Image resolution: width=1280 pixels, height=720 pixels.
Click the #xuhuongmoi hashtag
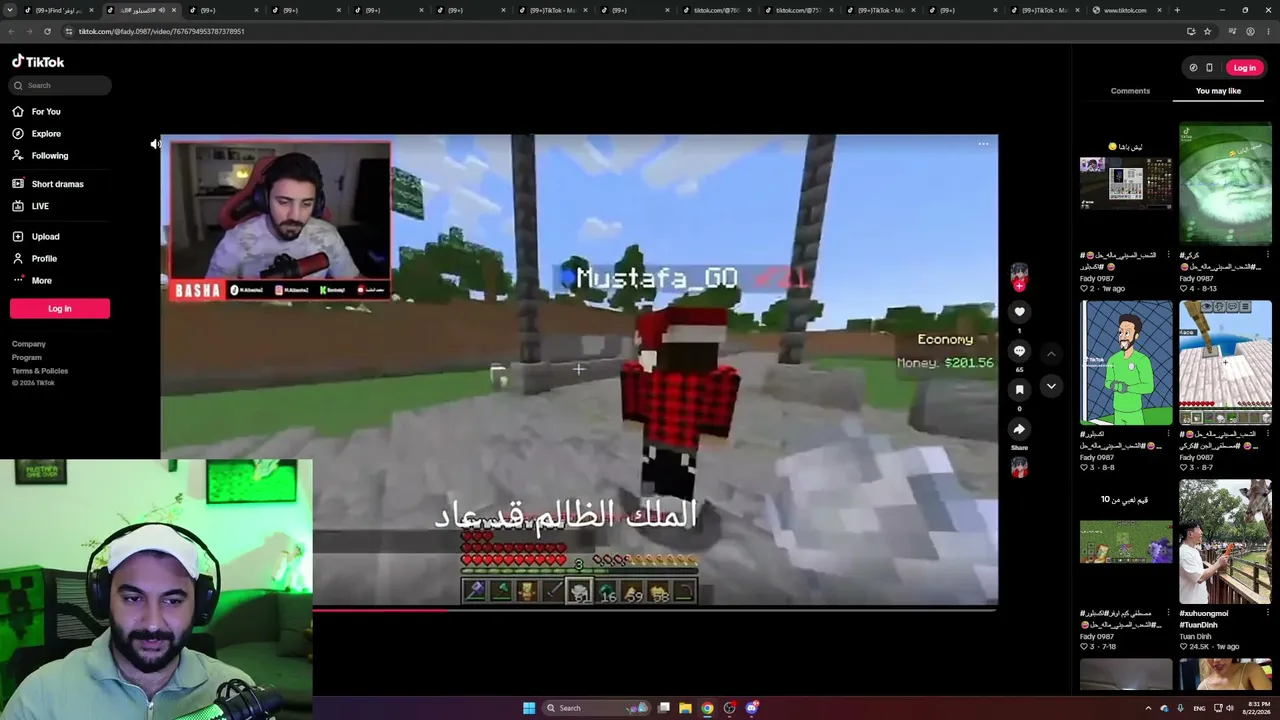click(1204, 614)
